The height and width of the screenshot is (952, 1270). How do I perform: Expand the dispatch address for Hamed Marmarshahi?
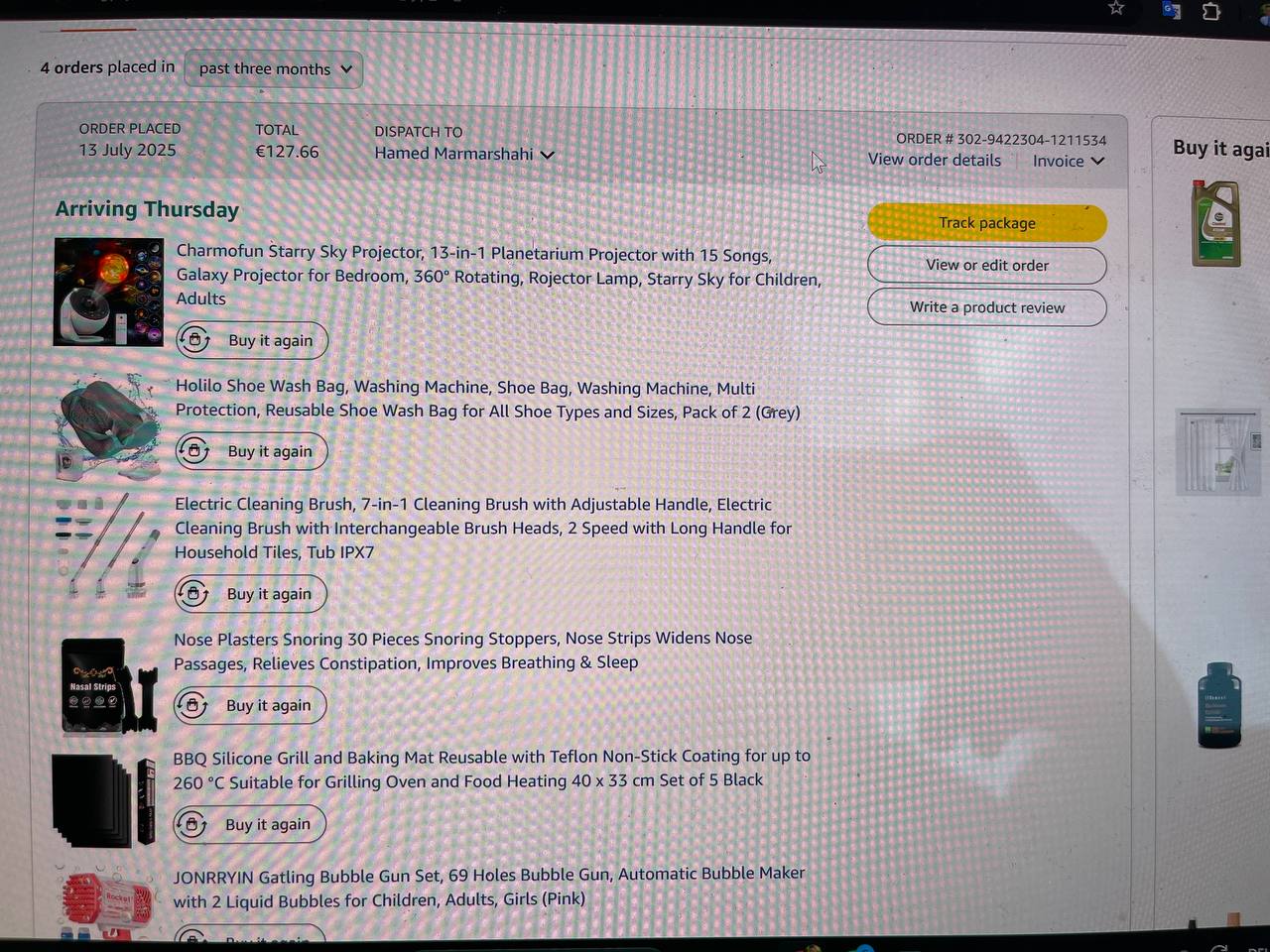point(463,154)
